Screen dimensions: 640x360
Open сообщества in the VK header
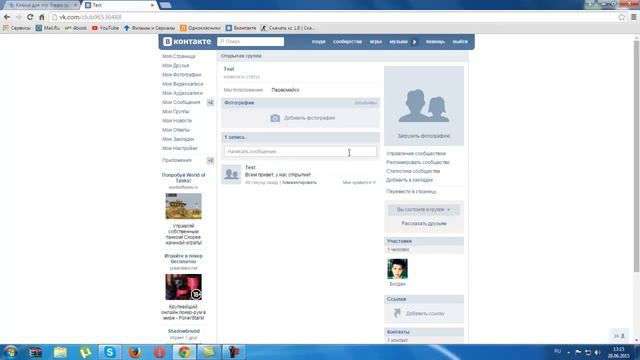click(347, 42)
